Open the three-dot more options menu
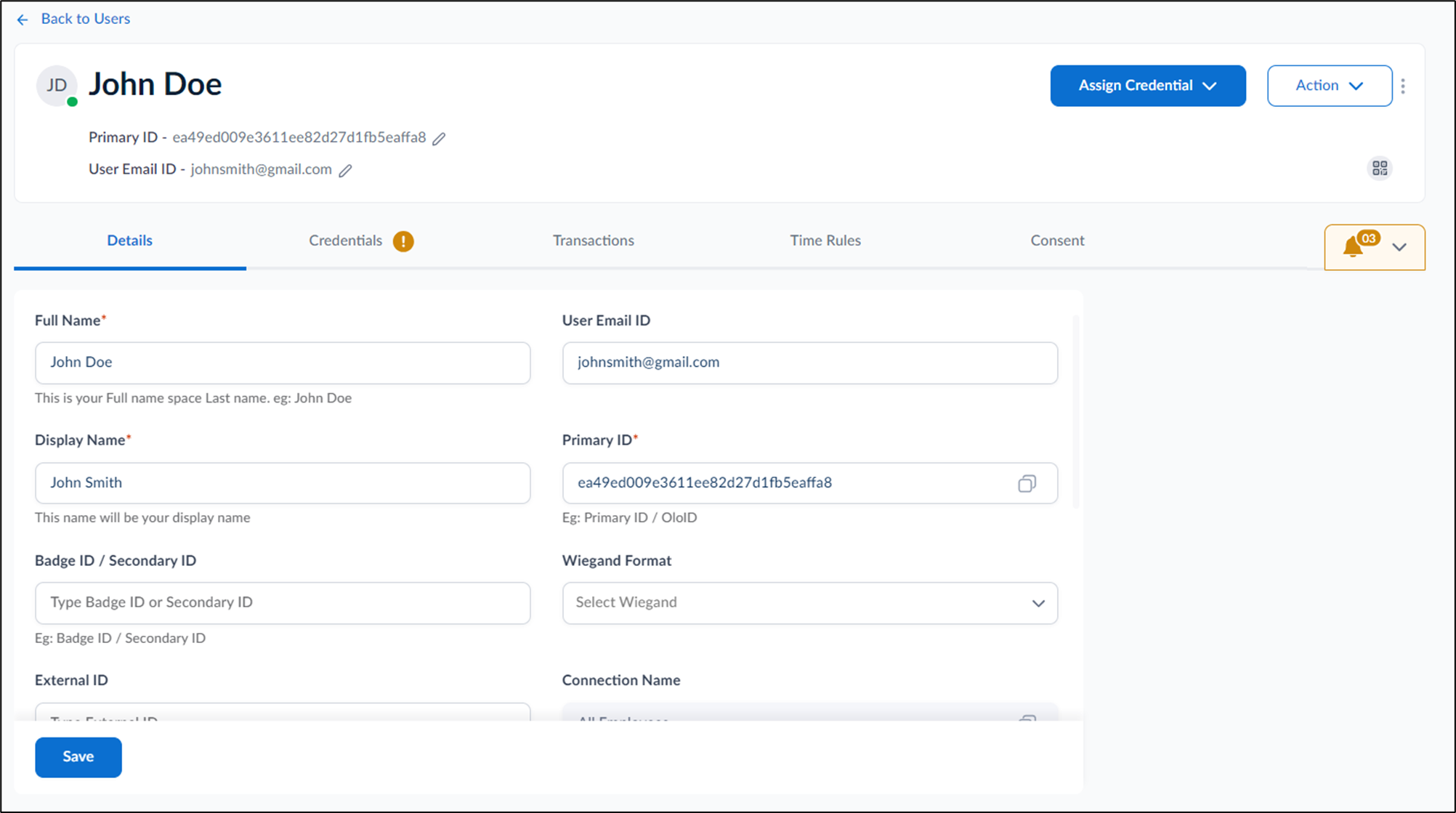Viewport: 1456px width, 813px height. click(x=1403, y=86)
